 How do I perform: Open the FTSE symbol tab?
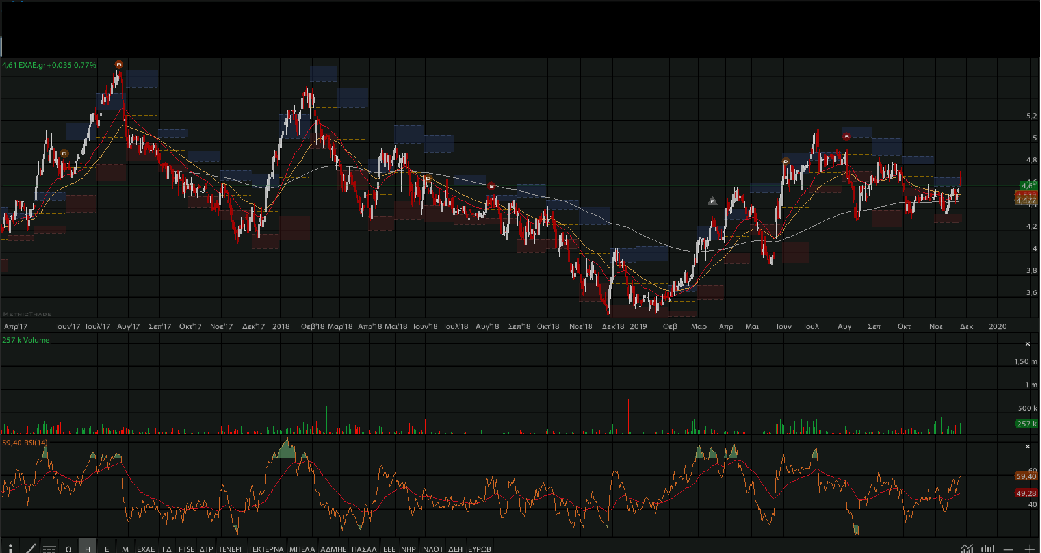tap(186, 548)
